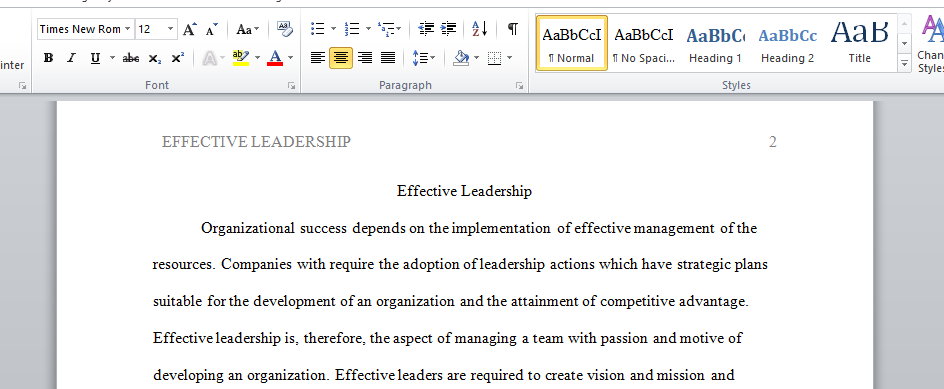This screenshot has width=944, height=389.
Task: Open the Paragraph dialog launcher
Action: tap(520, 86)
